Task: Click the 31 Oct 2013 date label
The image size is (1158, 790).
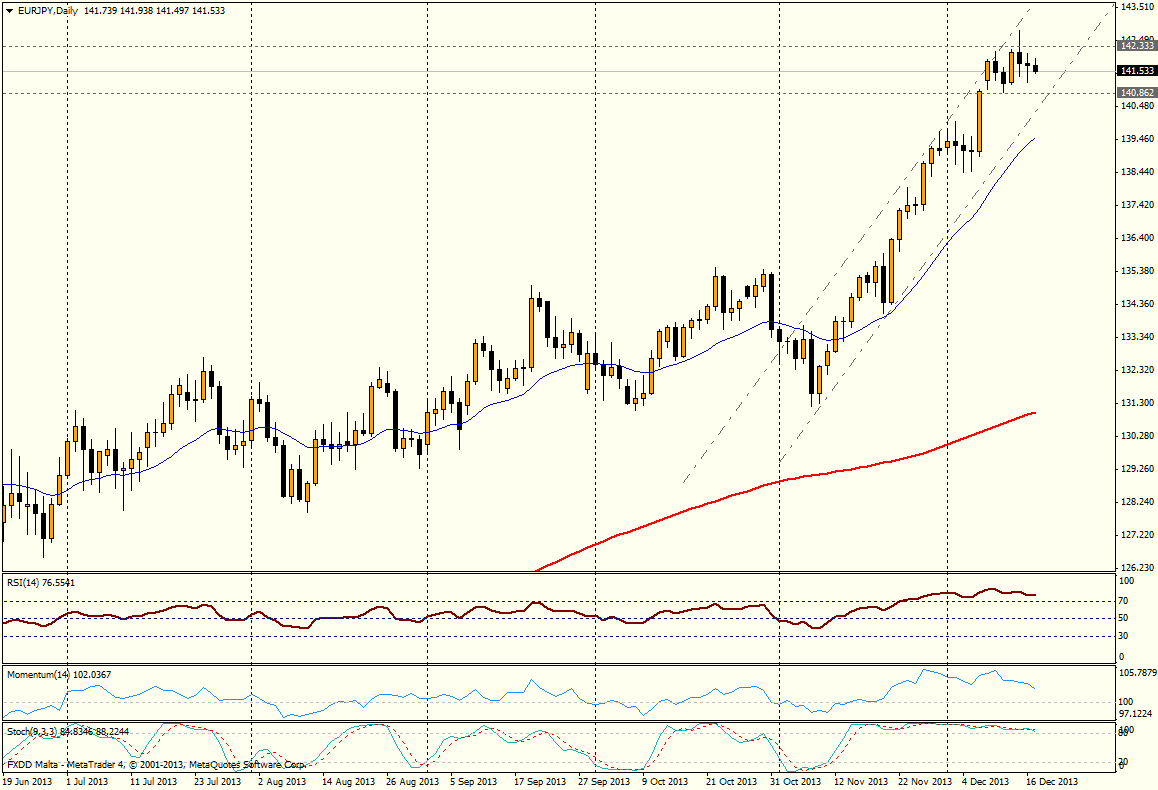Action: coord(796,781)
